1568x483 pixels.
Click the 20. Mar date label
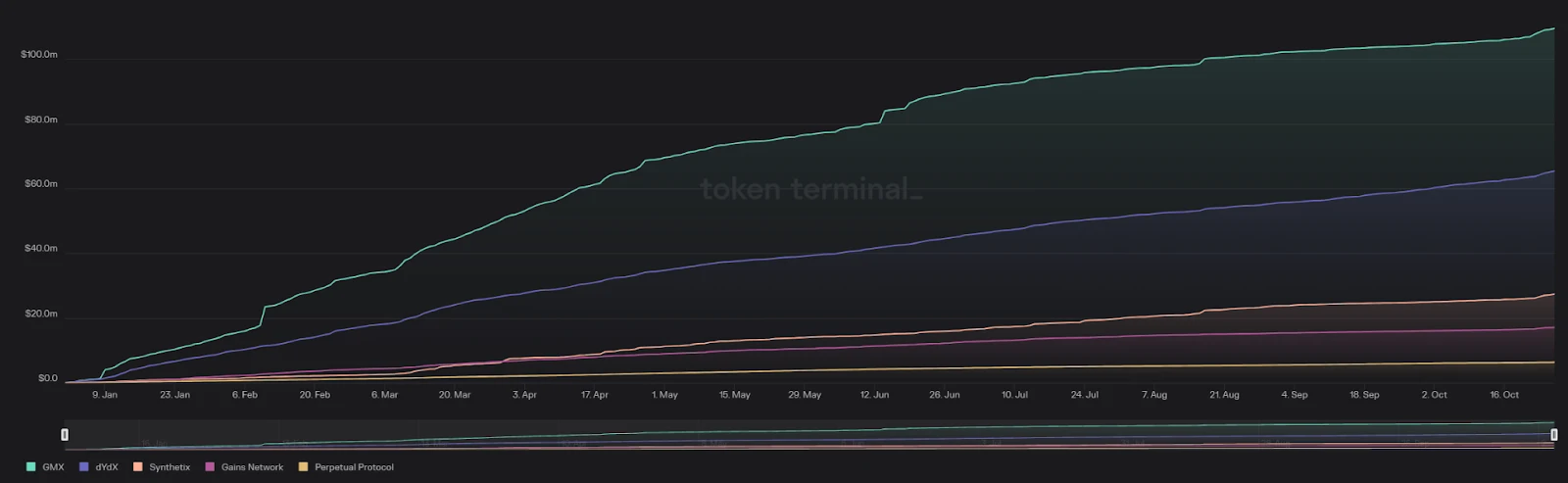455,395
